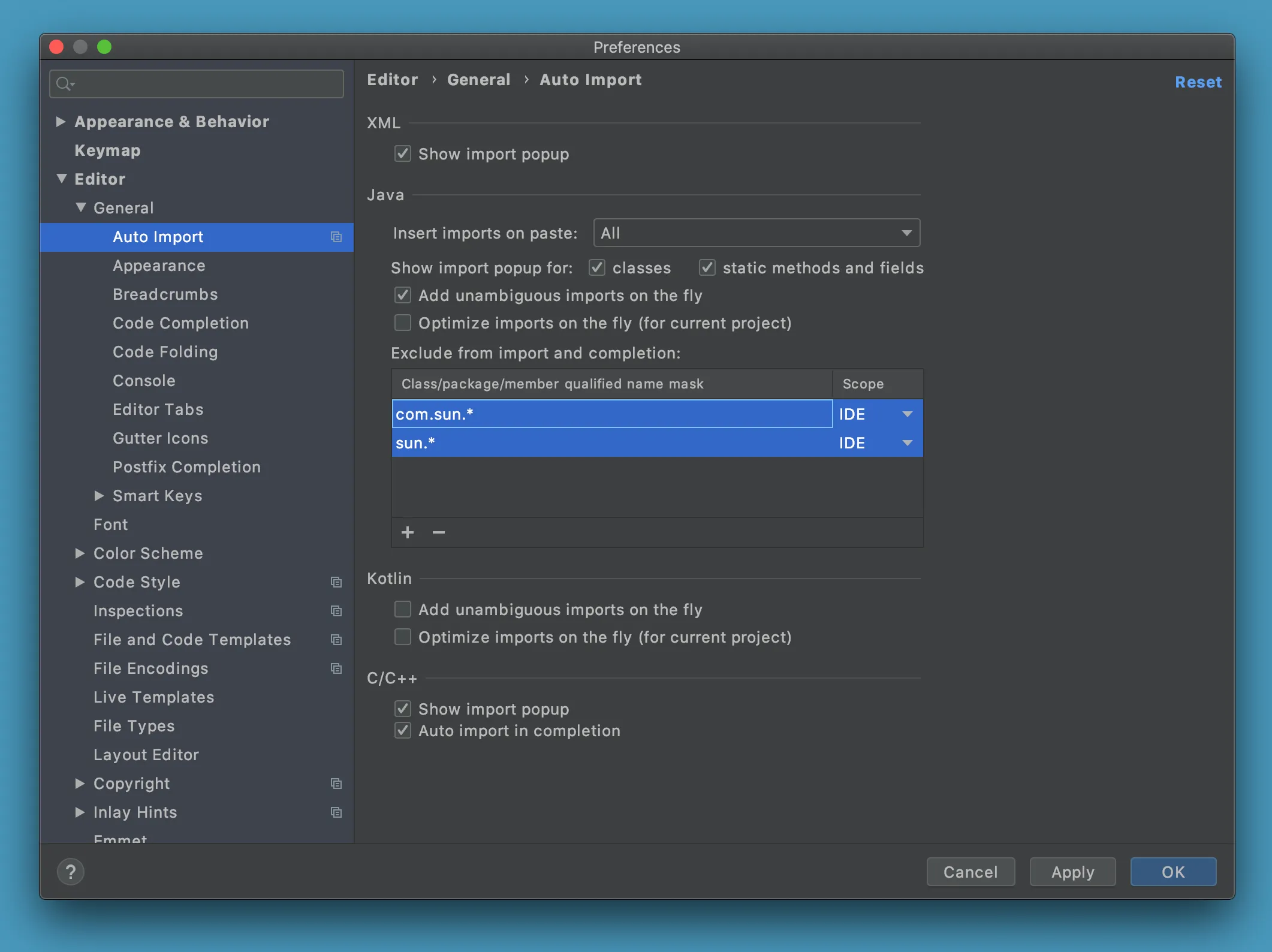Expand the Color Scheme tree node
1272x952 pixels.
click(80, 553)
